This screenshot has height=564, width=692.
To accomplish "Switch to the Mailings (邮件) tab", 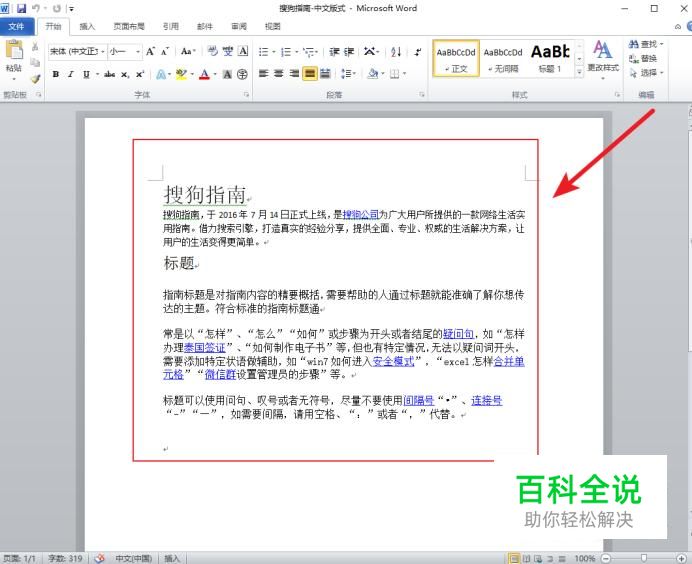I will [205, 26].
